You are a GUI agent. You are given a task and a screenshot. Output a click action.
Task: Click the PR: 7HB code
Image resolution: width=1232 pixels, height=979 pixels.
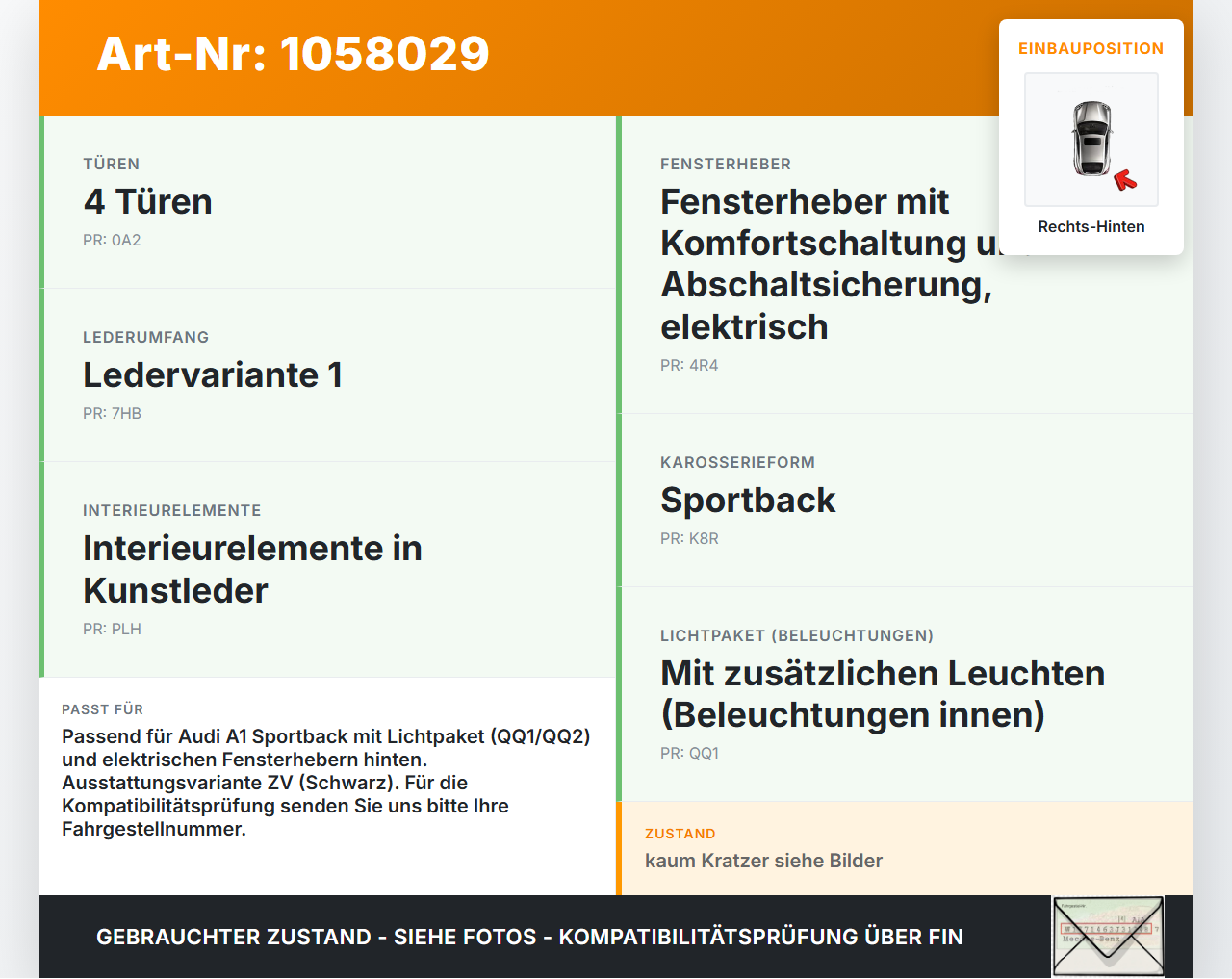click(112, 413)
